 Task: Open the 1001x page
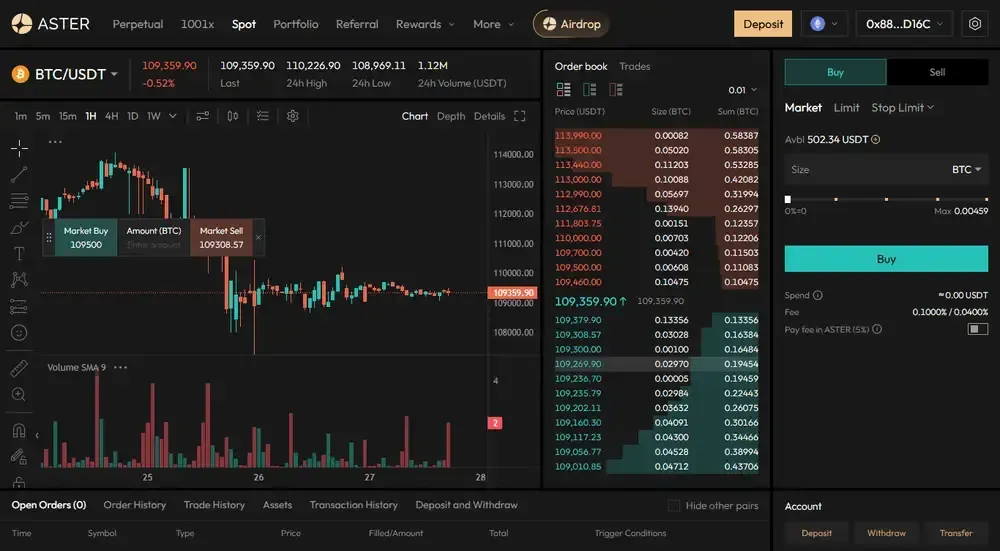tap(197, 24)
